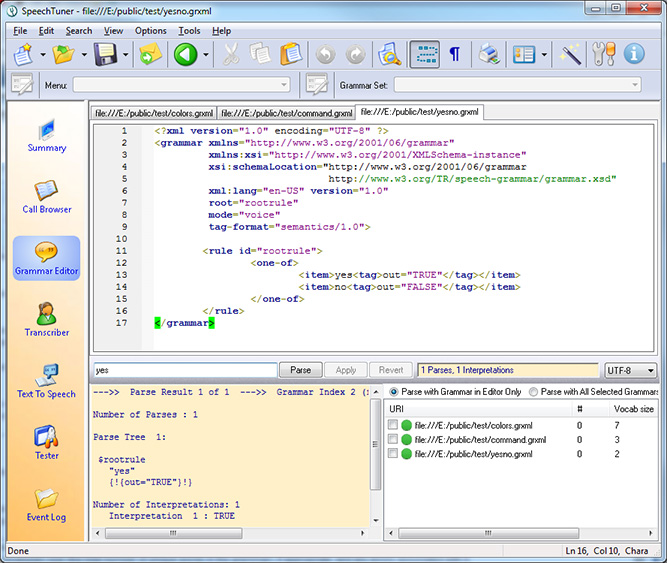Expand the Menu combo box
The width and height of the screenshot is (667, 563).
point(284,85)
